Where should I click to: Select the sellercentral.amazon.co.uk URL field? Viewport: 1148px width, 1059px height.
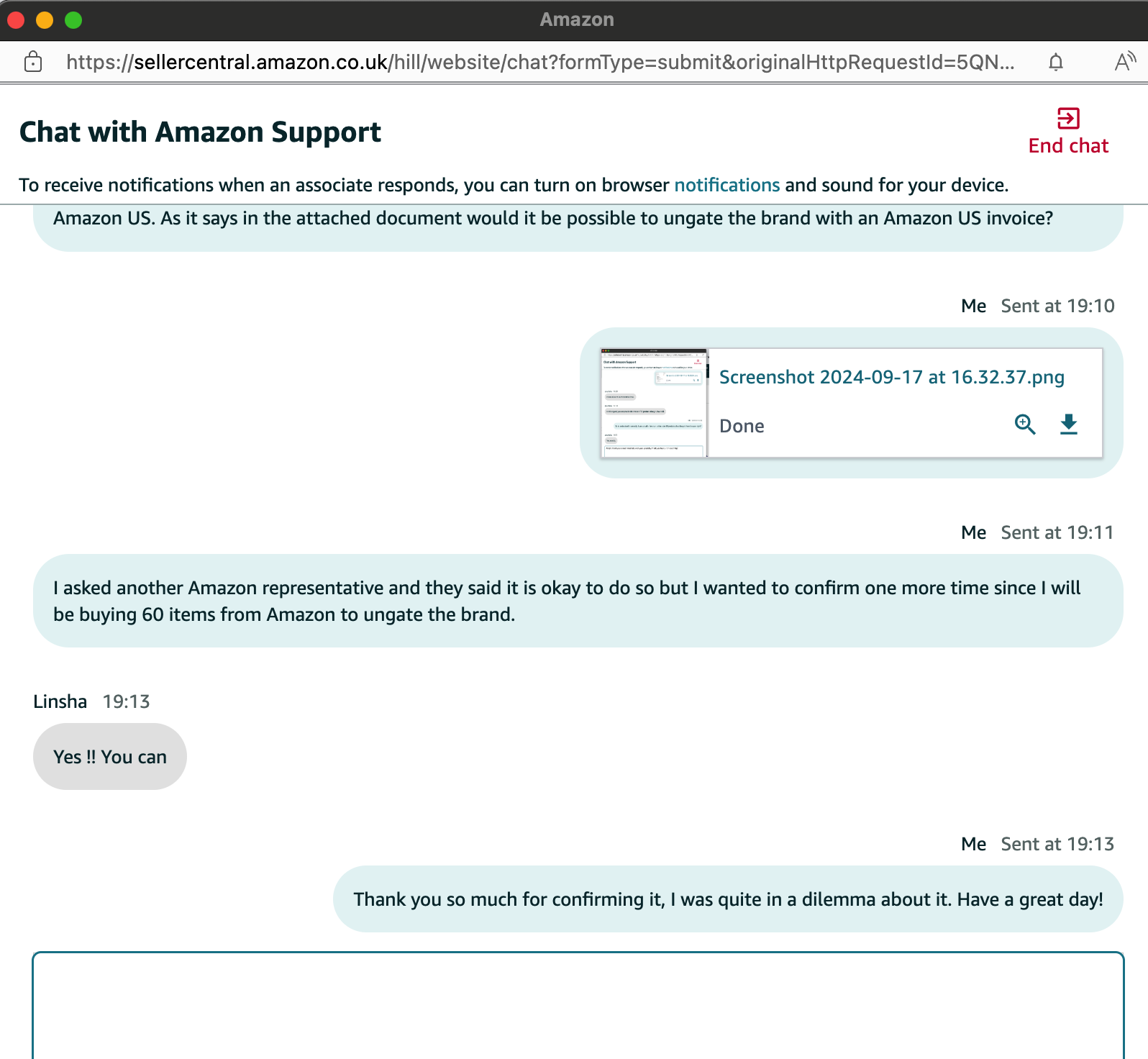[x=540, y=62]
